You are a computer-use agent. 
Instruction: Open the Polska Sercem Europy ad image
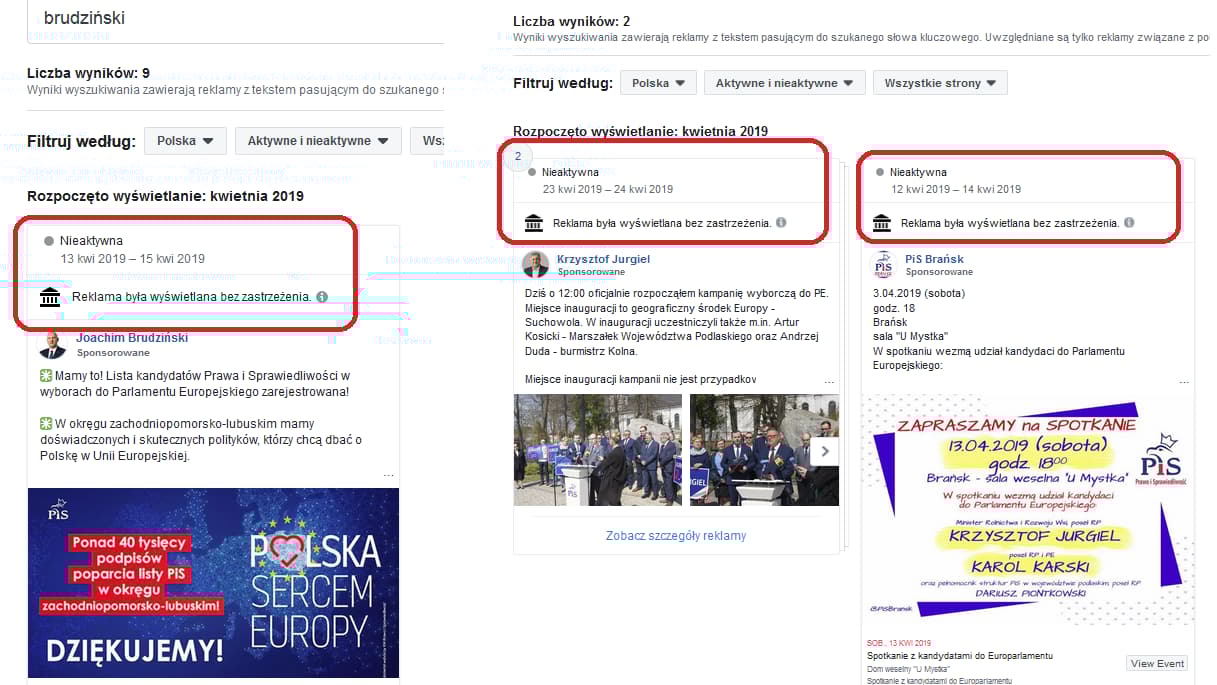point(213,583)
